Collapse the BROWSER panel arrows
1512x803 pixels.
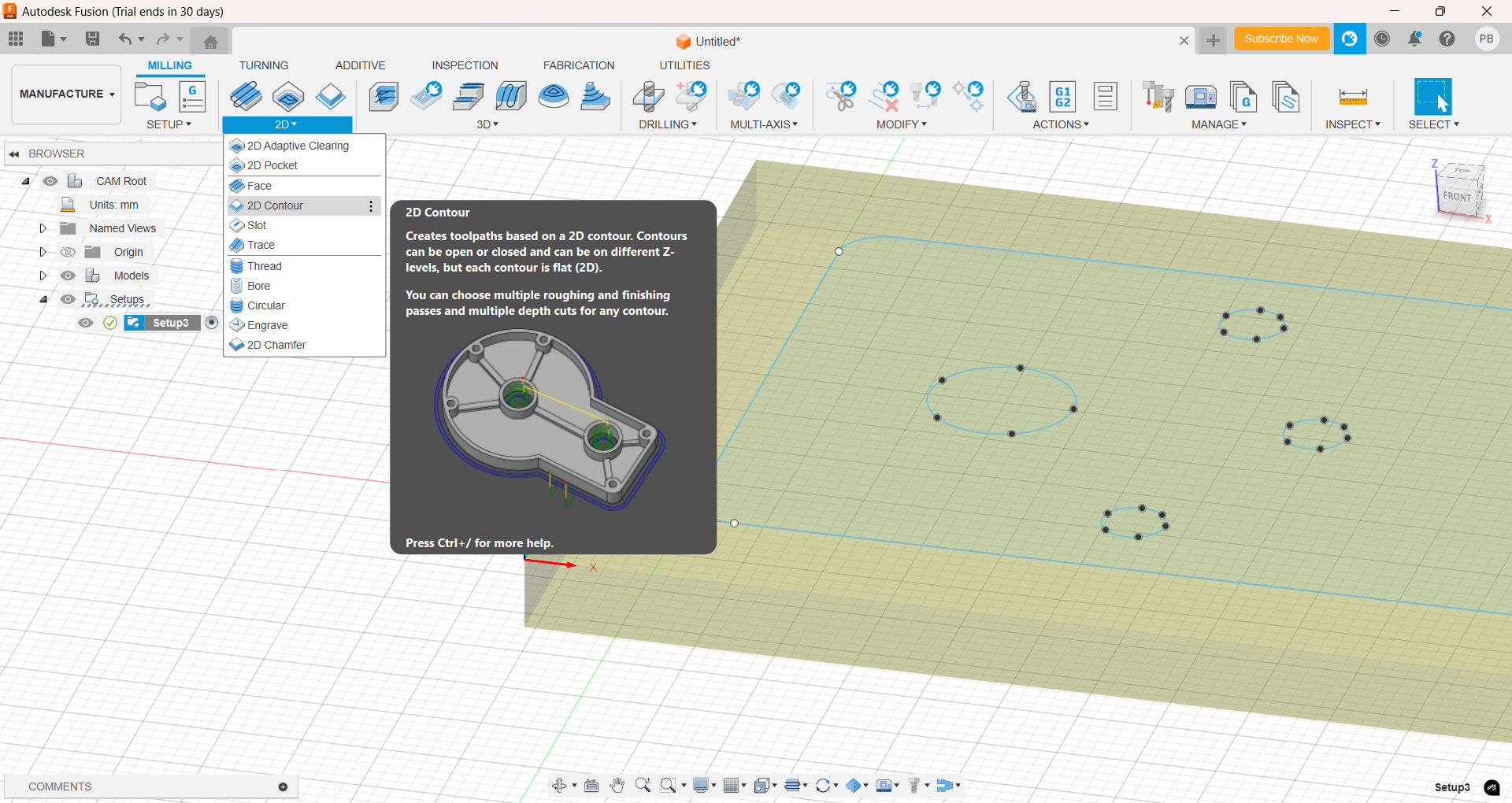(14, 154)
